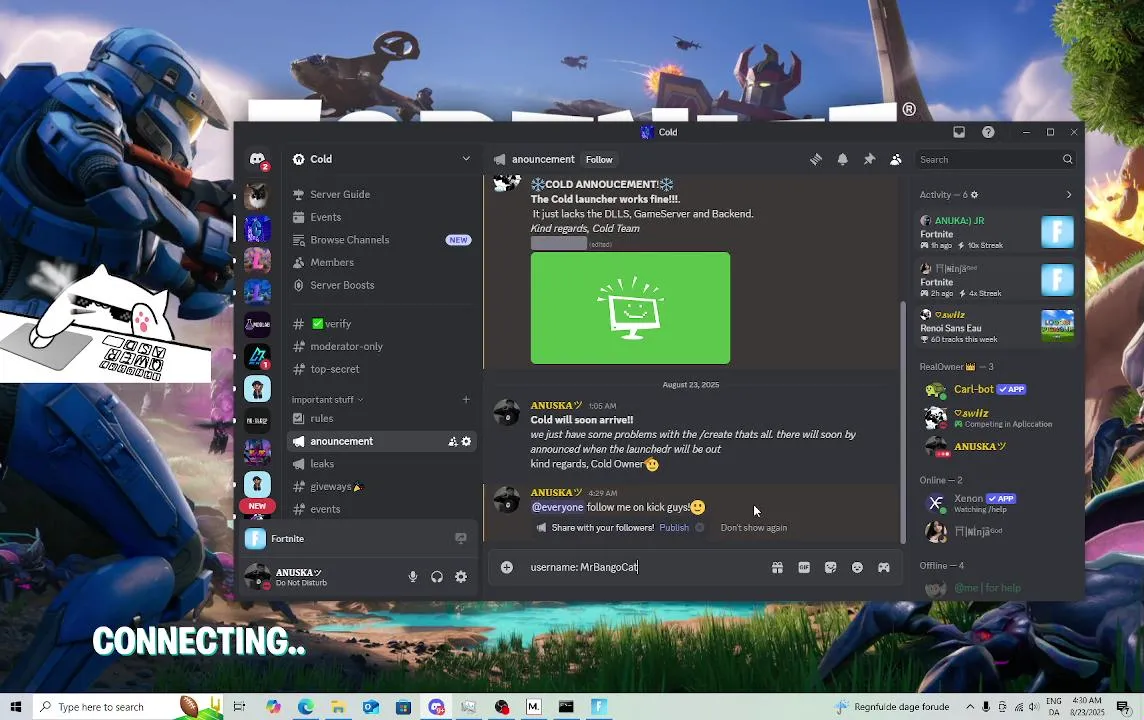
Task: Open the Inbox icon in title bar
Action: (x=959, y=132)
